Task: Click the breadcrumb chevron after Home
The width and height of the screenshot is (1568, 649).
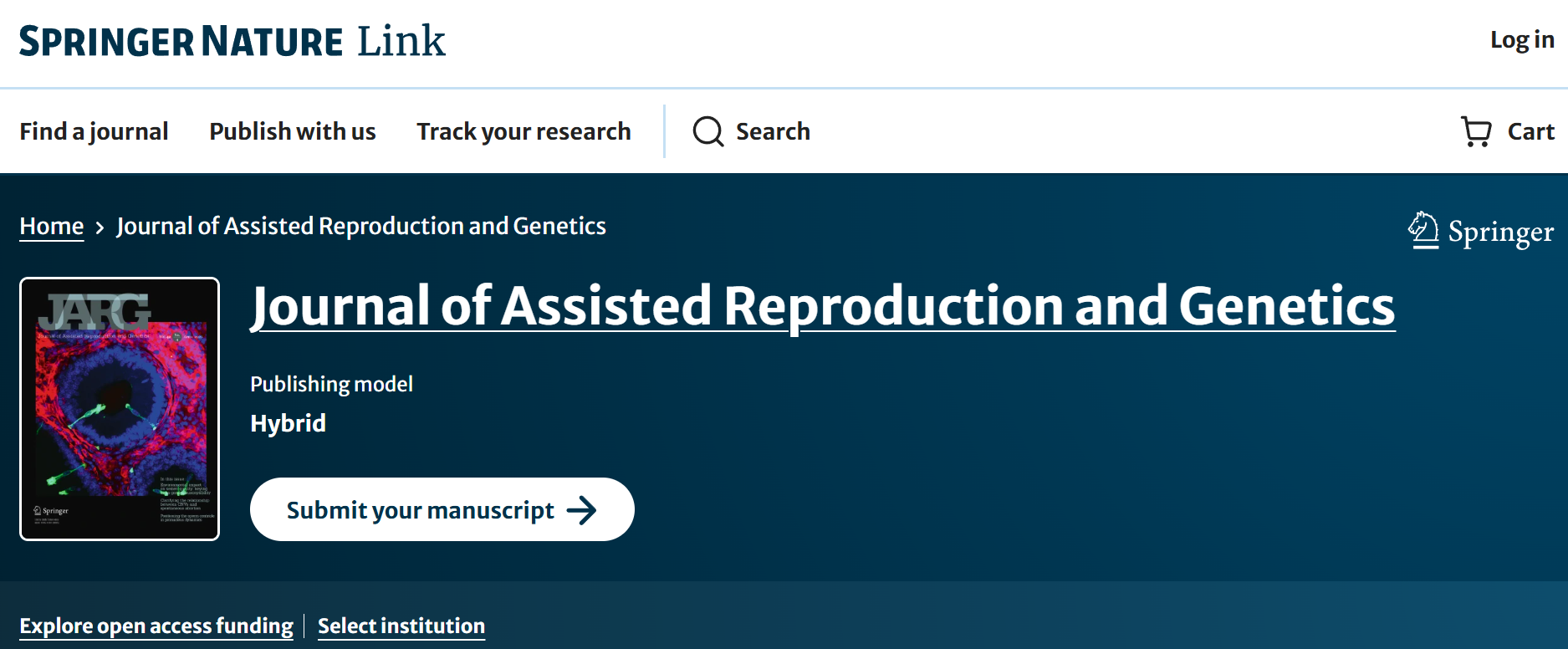Action: tap(100, 227)
